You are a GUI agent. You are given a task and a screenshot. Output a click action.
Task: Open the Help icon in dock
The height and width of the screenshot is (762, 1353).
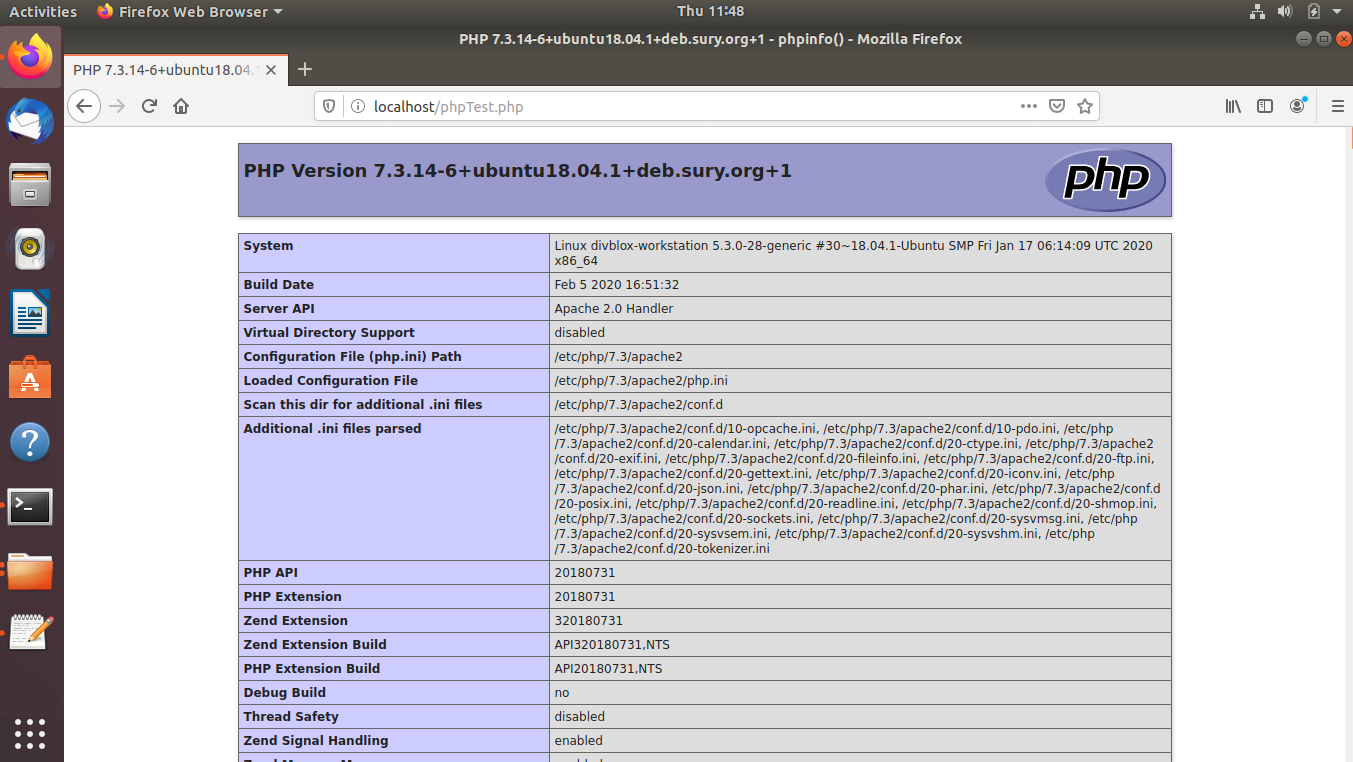click(x=30, y=442)
